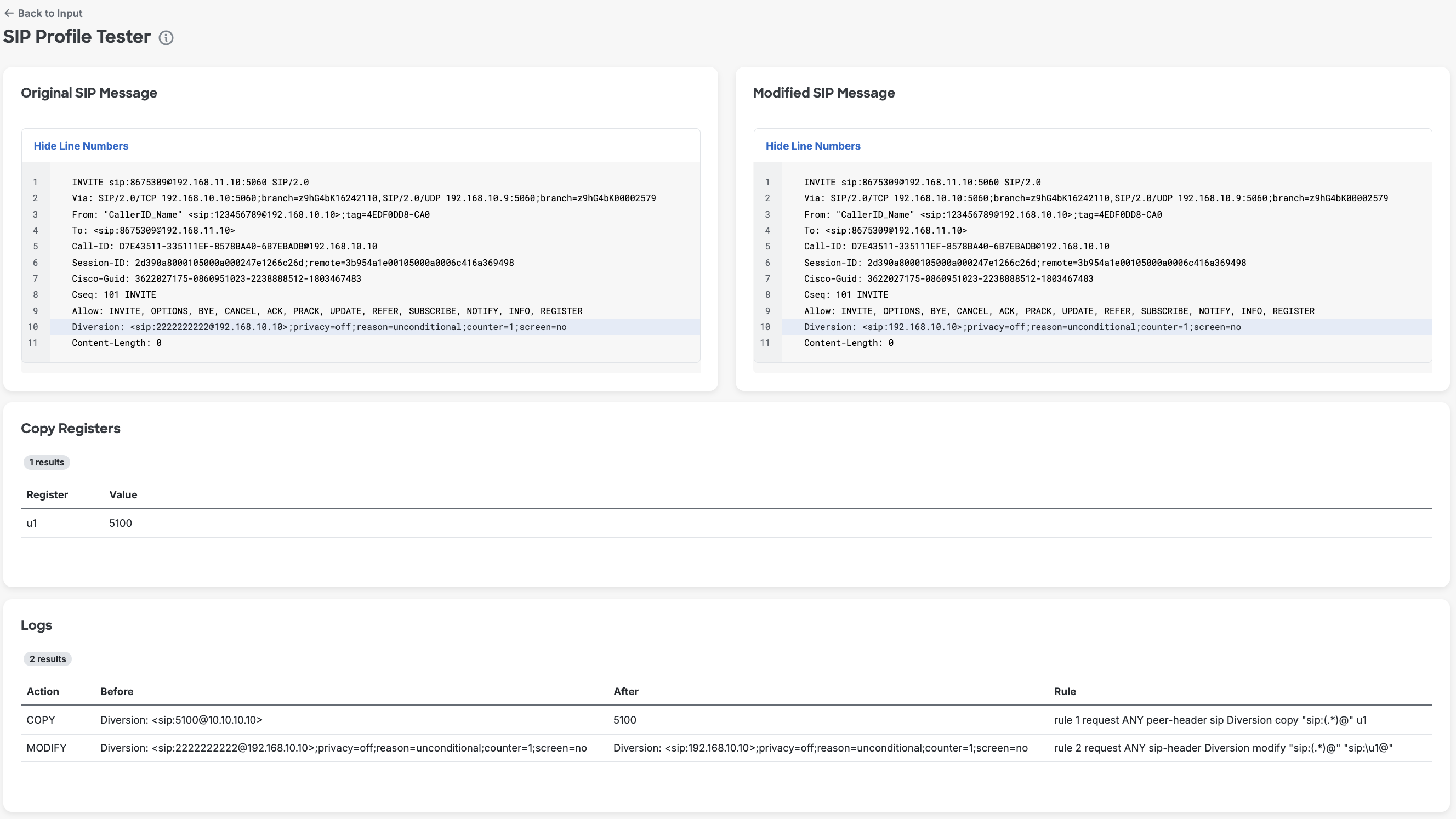Click the modified Via header line
1456x819 pixels.
tap(1096, 198)
